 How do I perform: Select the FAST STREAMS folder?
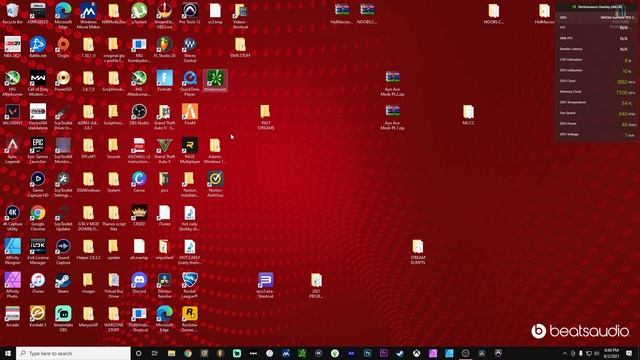point(266,117)
